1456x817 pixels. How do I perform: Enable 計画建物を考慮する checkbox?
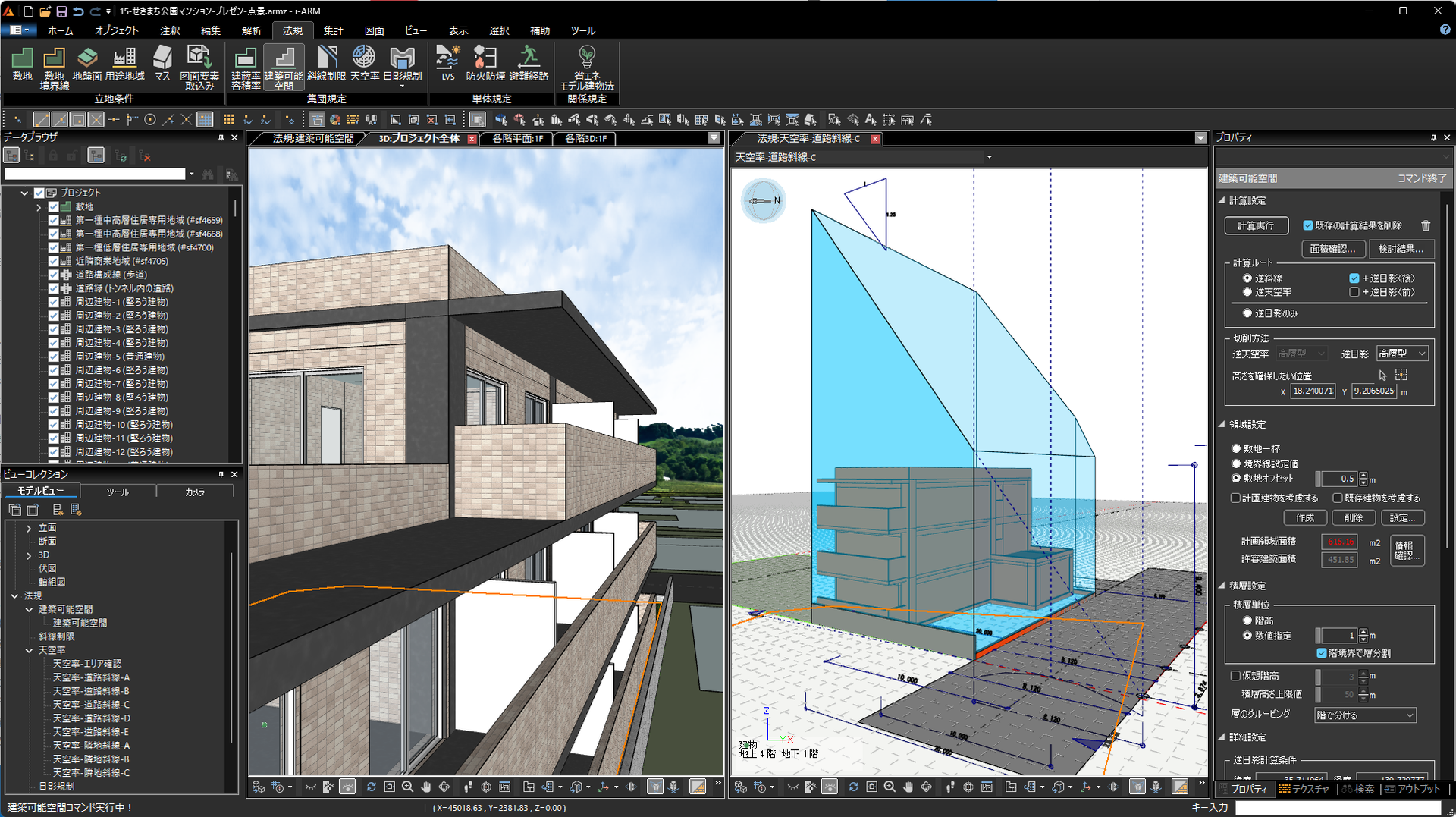tap(1235, 498)
